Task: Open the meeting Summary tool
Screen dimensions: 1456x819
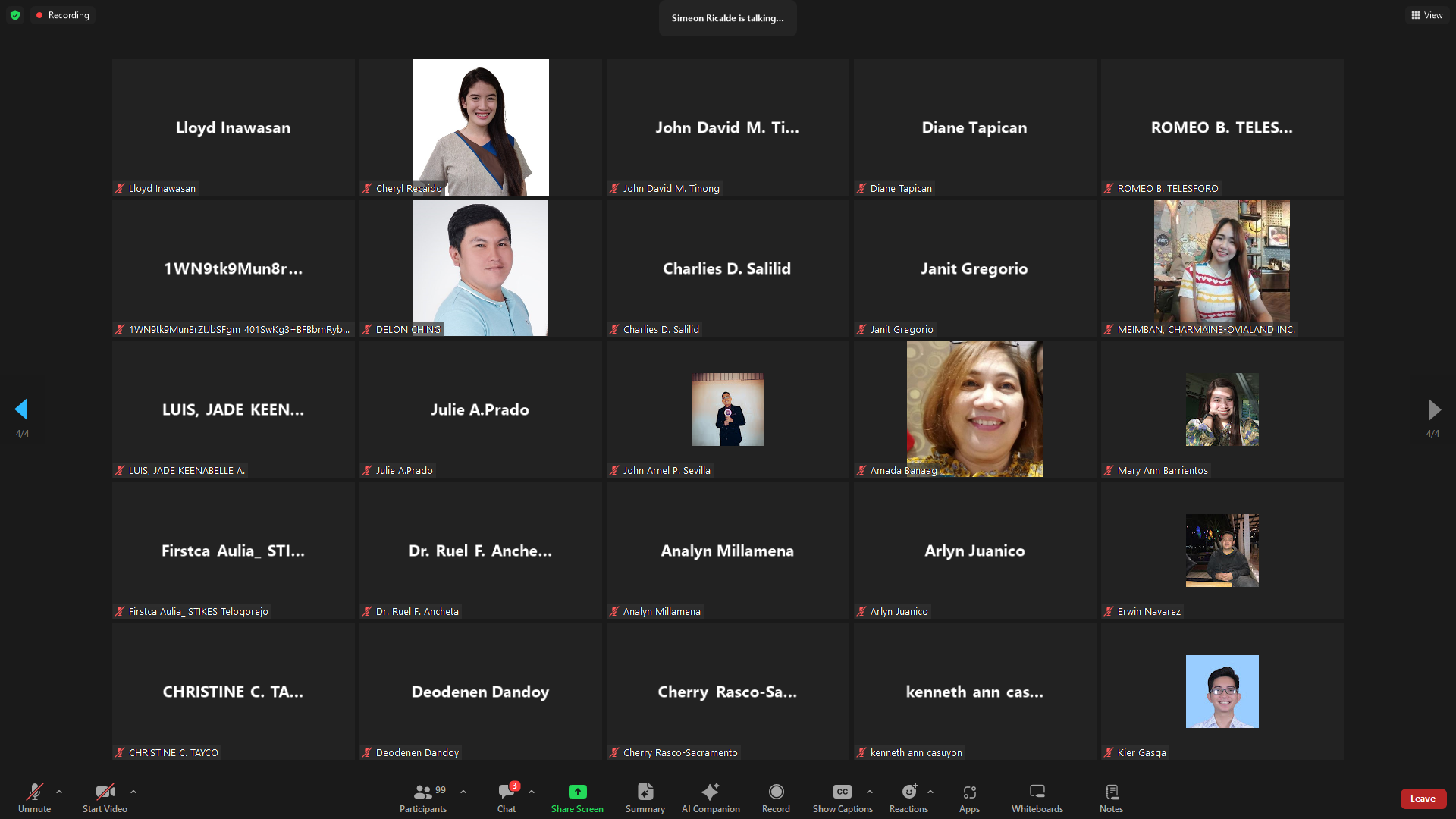Action: [645, 792]
